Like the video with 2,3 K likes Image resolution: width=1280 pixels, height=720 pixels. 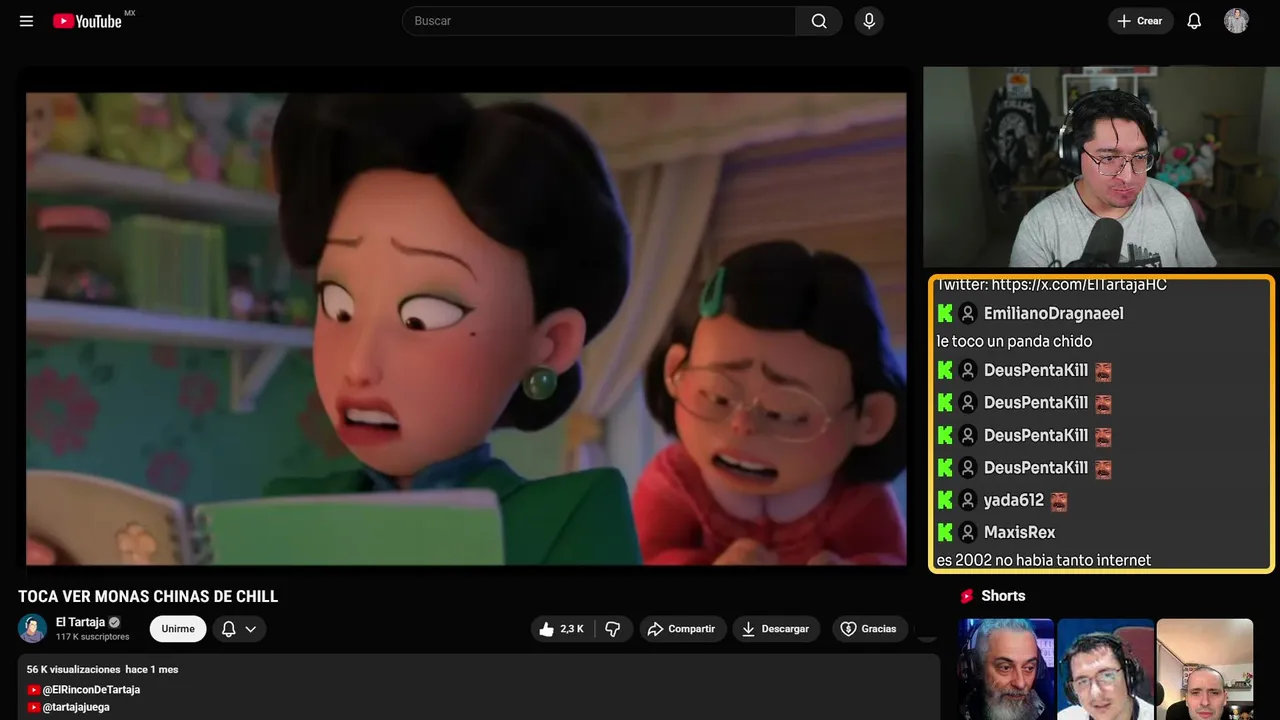(x=562, y=629)
